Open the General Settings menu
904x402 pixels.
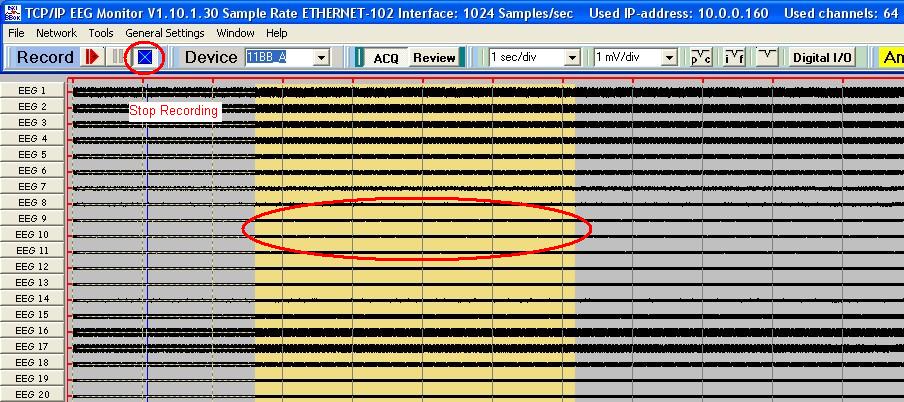tap(164, 33)
